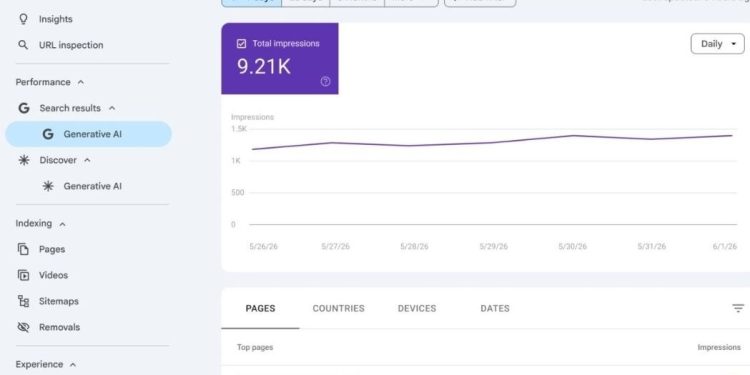Collapse the Search results chevron
Screen dimensions: 750x375
click(x=112, y=108)
